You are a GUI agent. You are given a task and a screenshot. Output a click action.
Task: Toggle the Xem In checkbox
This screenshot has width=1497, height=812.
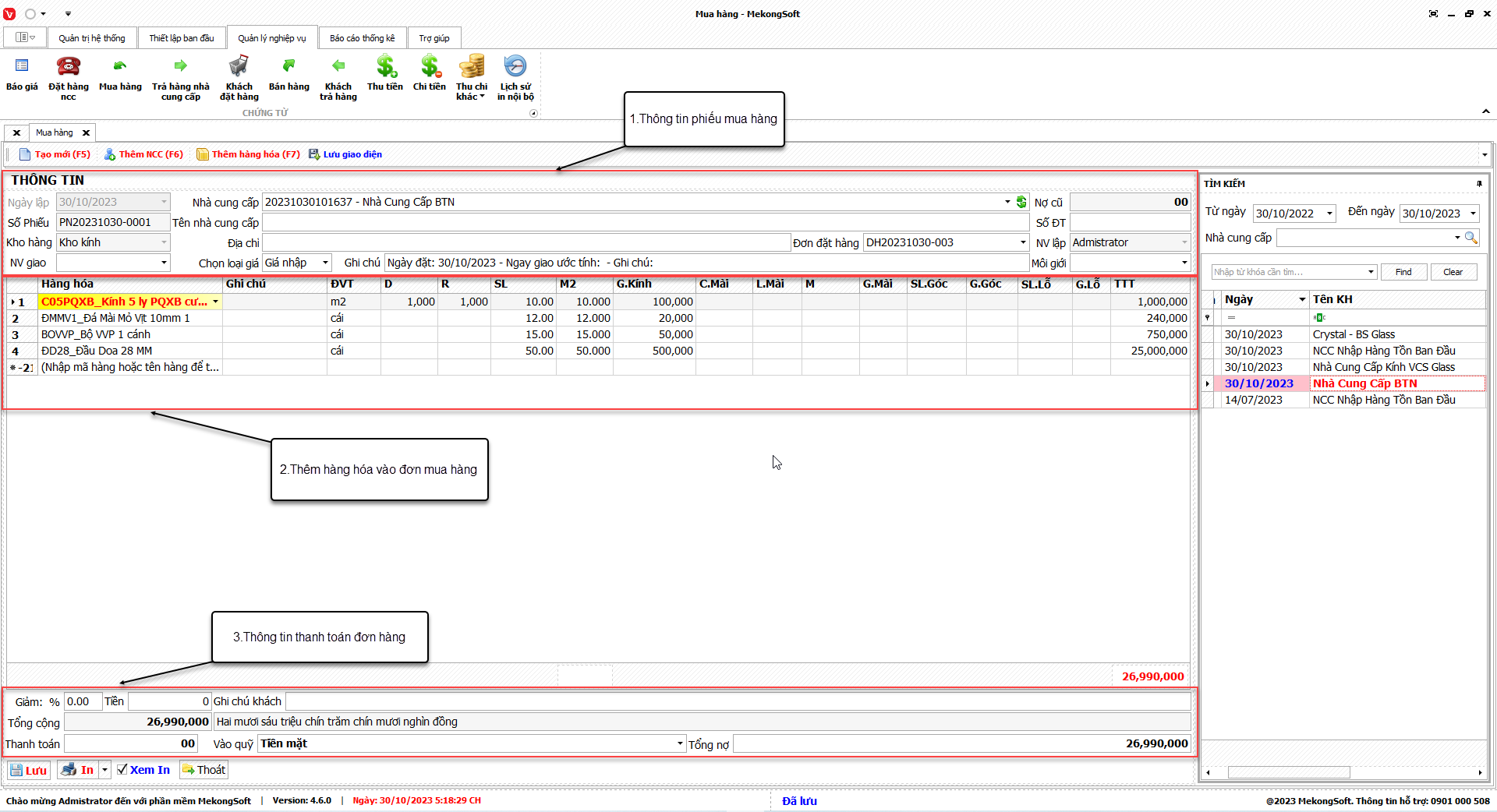pos(122,770)
